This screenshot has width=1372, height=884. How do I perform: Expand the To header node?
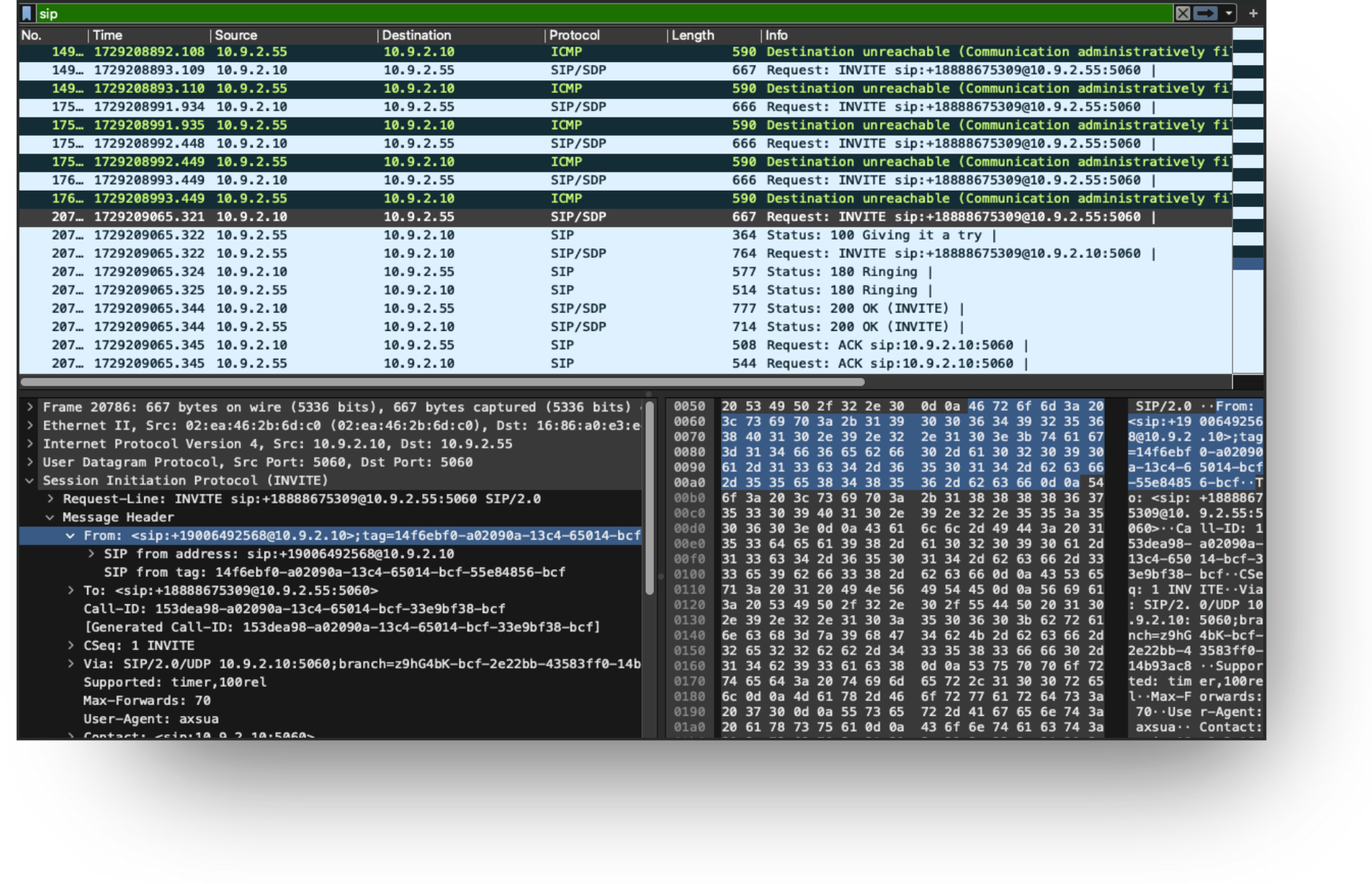click(71, 590)
